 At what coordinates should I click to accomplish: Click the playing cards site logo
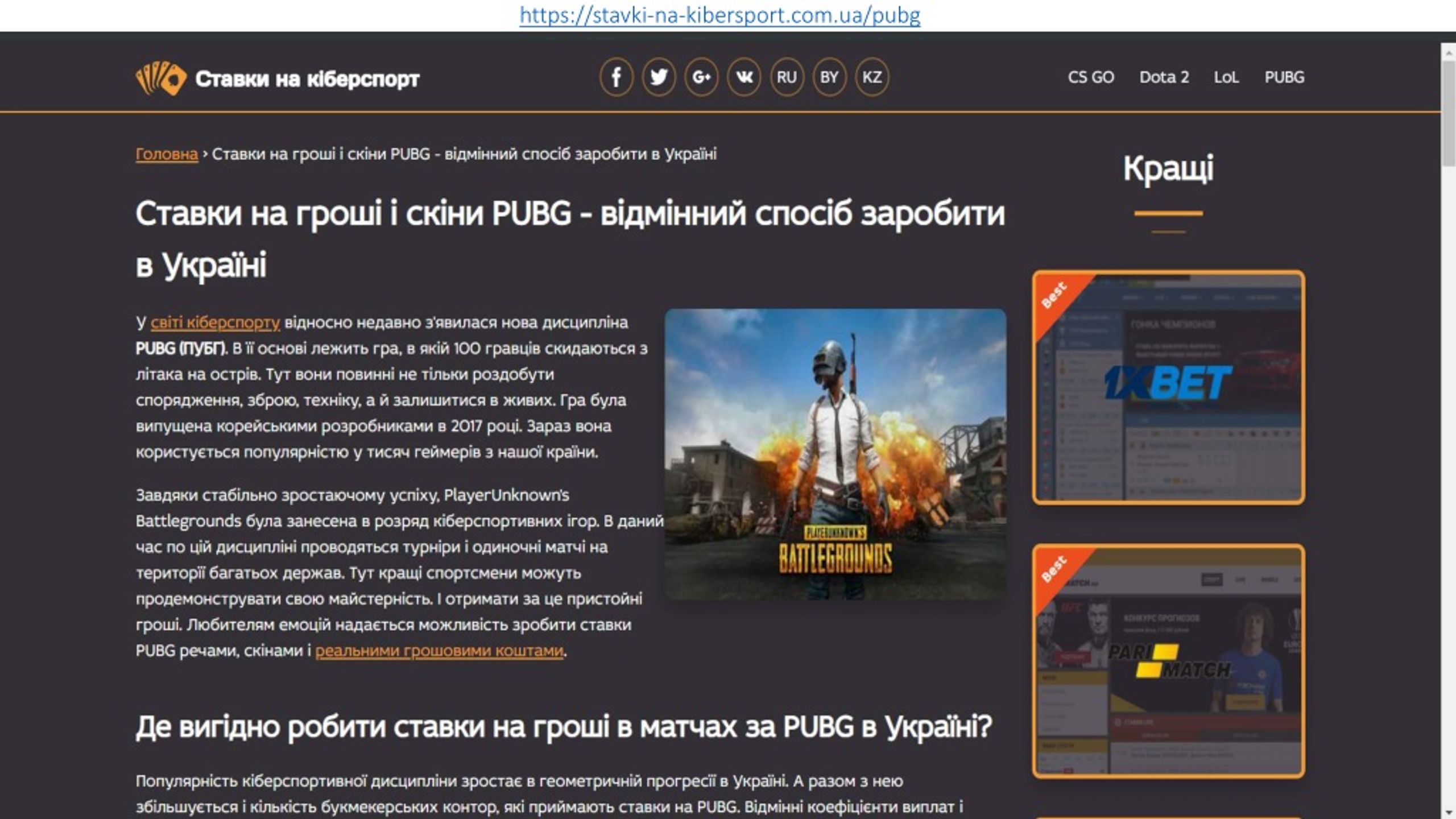pyautogui.click(x=161, y=78)
